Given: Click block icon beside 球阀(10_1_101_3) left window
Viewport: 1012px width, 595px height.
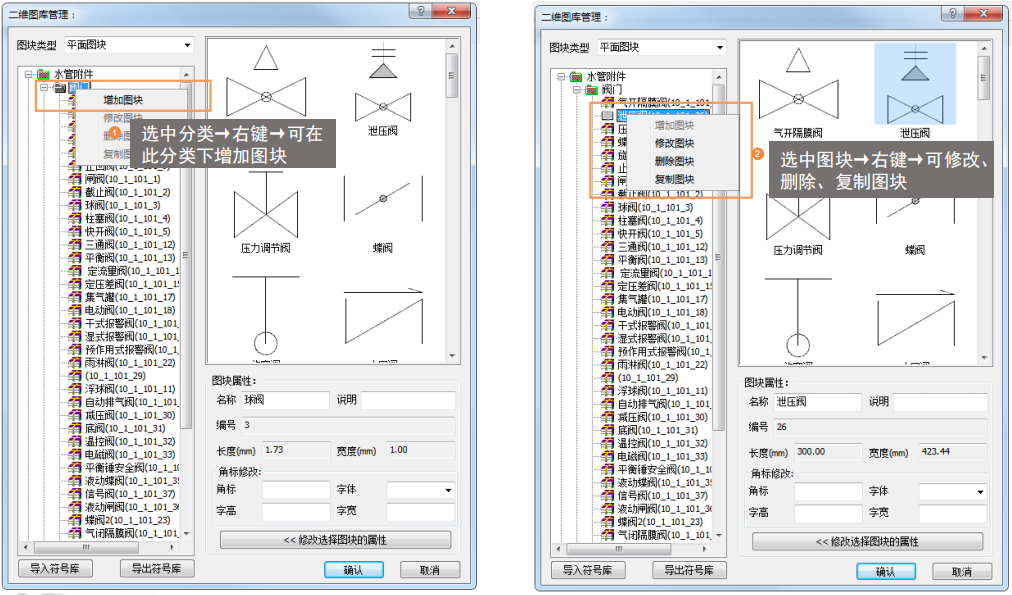Looking at the screenshot, I should [75, 205].
